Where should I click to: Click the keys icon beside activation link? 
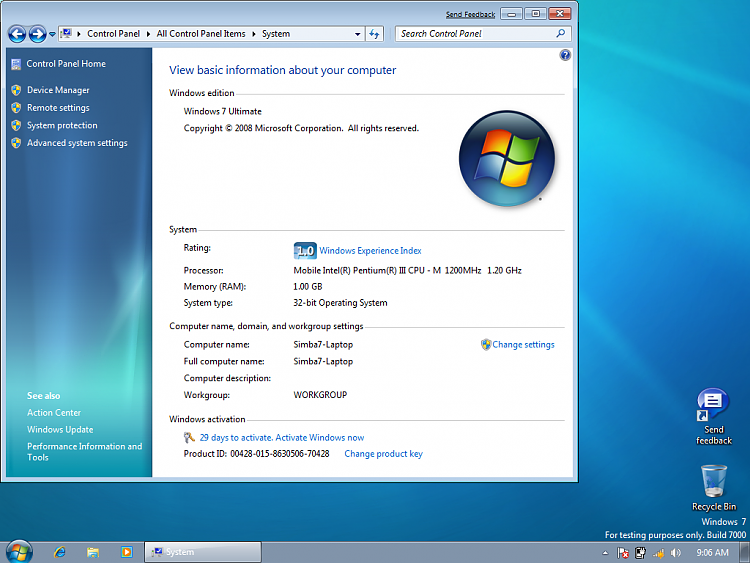189,437
